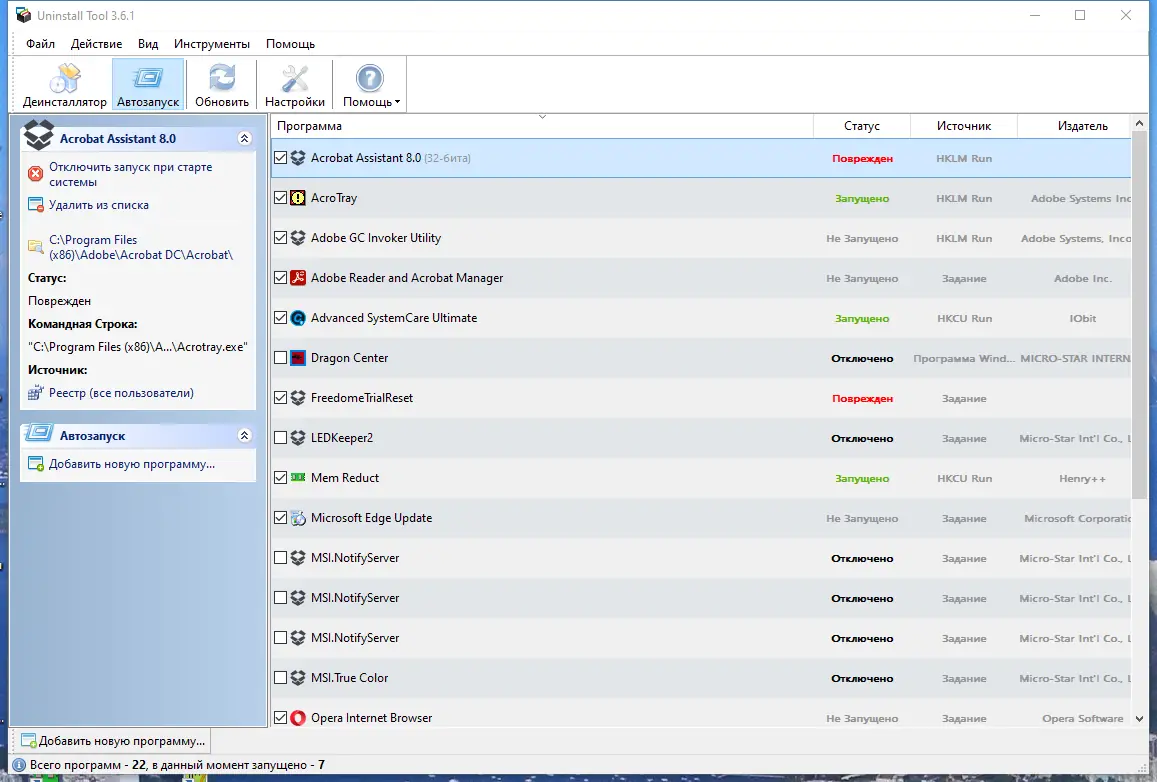Screen dimensions: 1157x782
Task: Click the info icon in status bar
Action: (19, 765)
